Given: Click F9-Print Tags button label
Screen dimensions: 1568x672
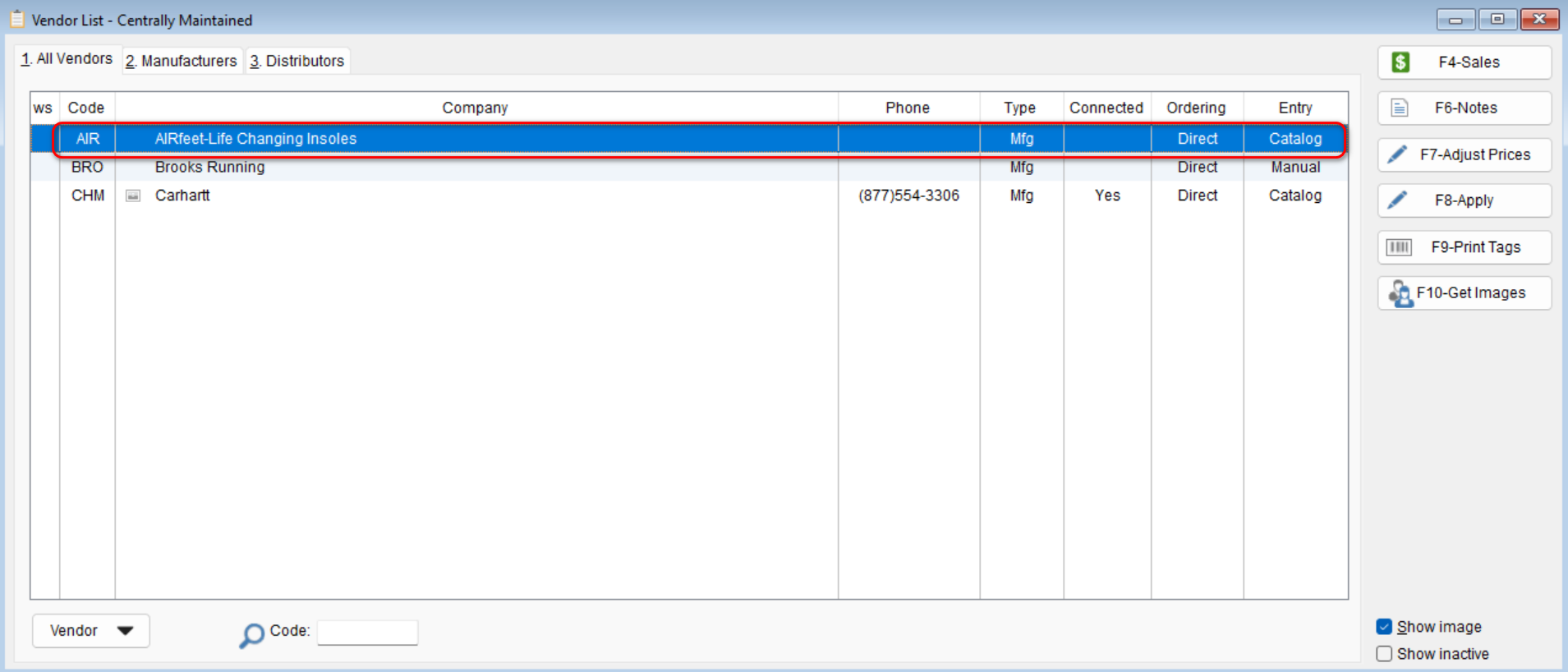Looking at the screenshot, I should 1476,247.
